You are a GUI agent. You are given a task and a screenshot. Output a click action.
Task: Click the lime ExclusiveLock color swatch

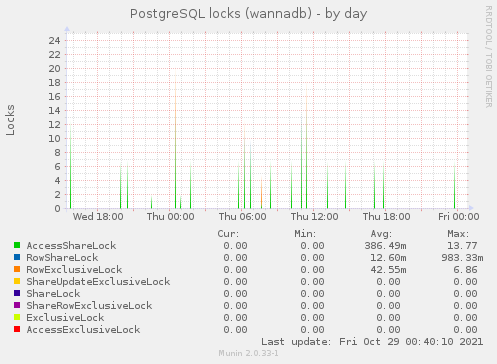tap(17, 317)
